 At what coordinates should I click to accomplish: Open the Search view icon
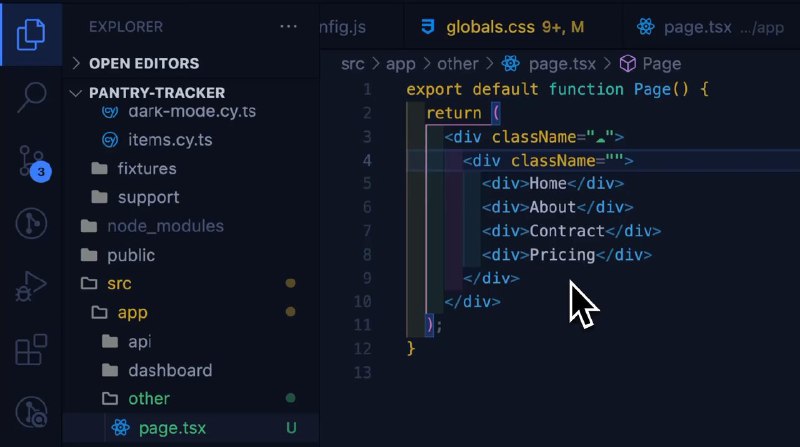tap(31, 97)
